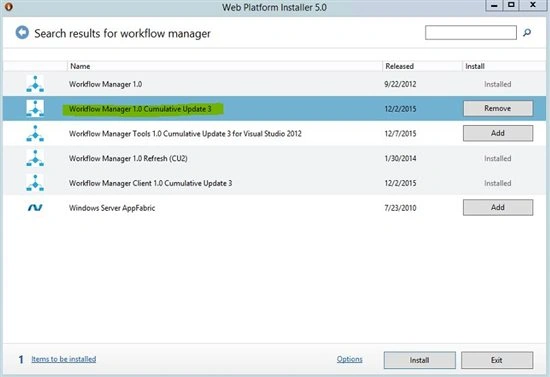
Task: Click the Workflow Manager Client 1.0 row icon
Action: pyautogui.click(x=35, y=183)
